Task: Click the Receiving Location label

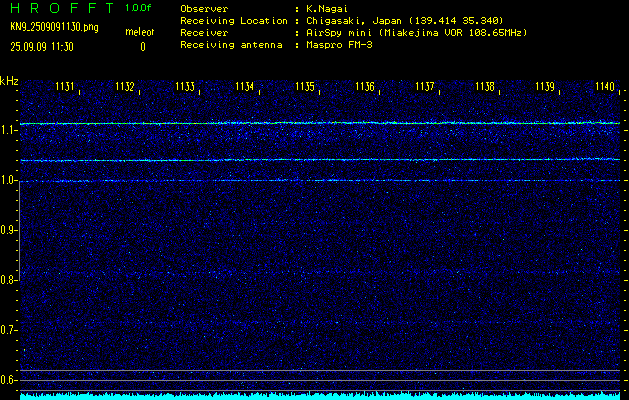Action: click(234, 21)
